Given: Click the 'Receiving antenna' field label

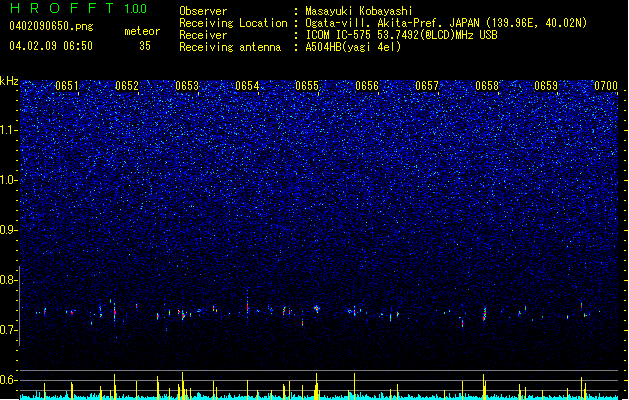Looking at the screenshot, I should click(230, 47).
